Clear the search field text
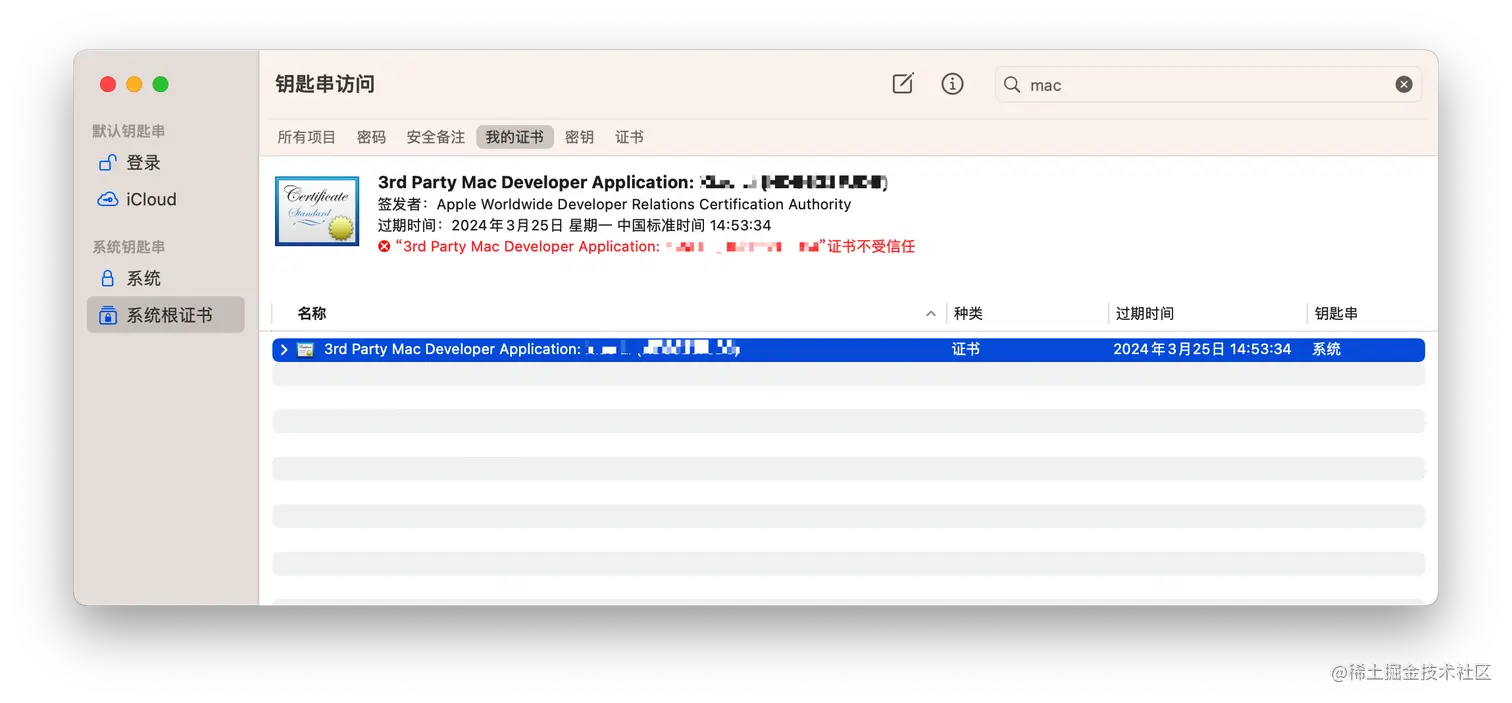This screenshot has height=703, width=1512. tap(1404, 85)
